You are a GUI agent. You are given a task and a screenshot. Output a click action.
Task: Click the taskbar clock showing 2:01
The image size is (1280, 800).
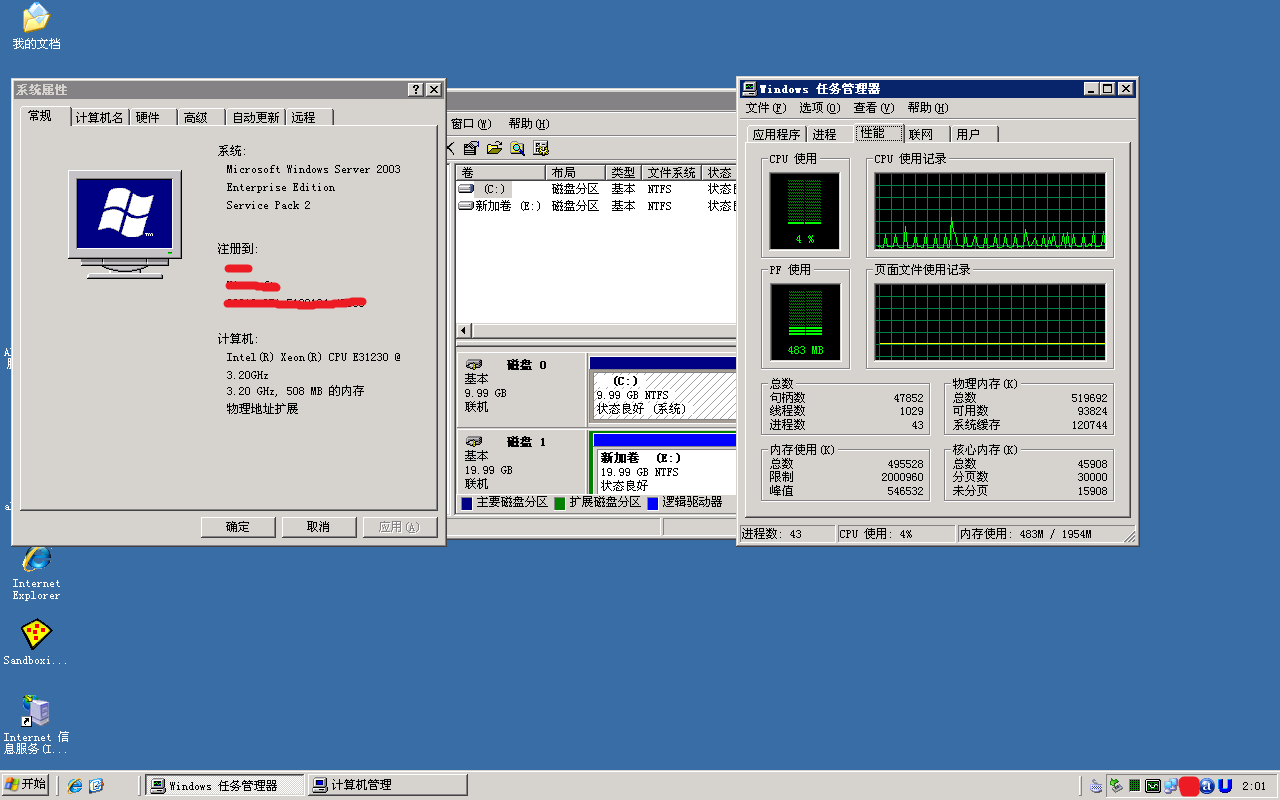[x=1254, y=786]
